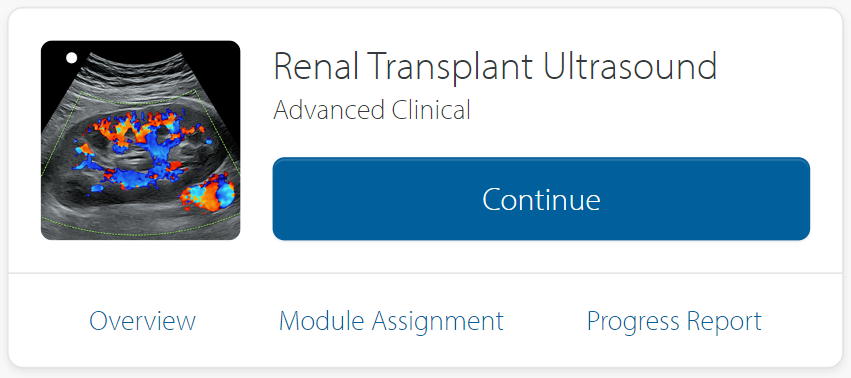Open the Module Assignment link
This screenshot has width=851, height=378.
coord(391,320)
